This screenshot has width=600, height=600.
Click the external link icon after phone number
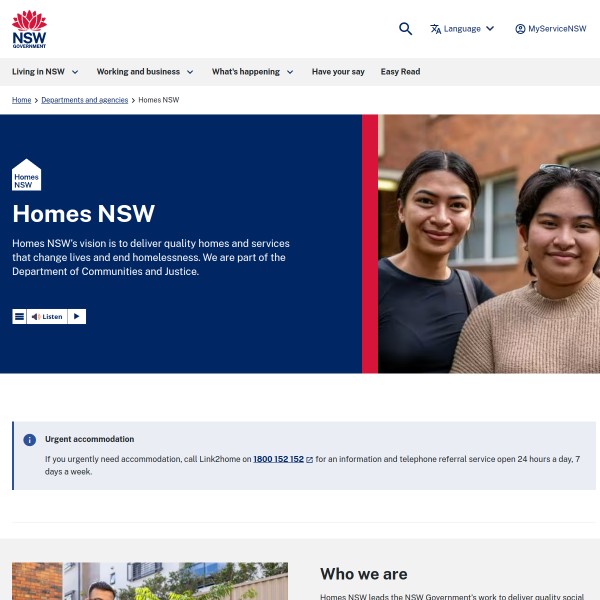(x=310, y=460)
